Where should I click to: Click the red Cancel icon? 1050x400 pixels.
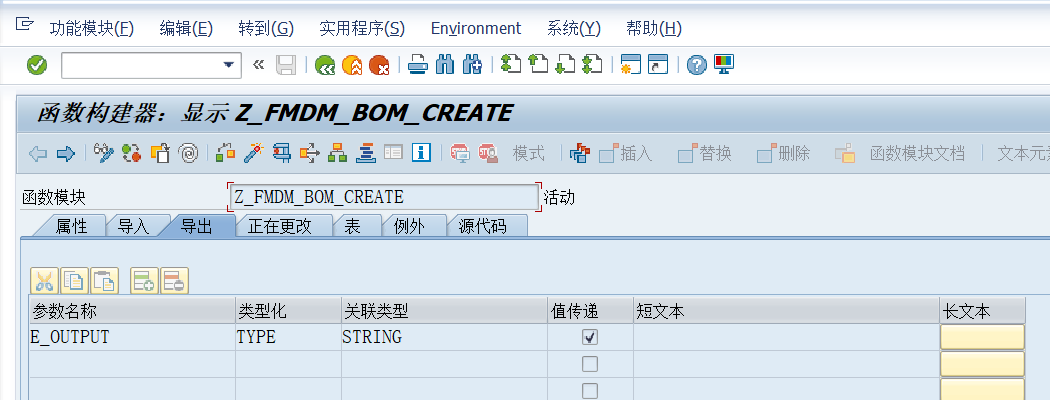click(379, 65)
